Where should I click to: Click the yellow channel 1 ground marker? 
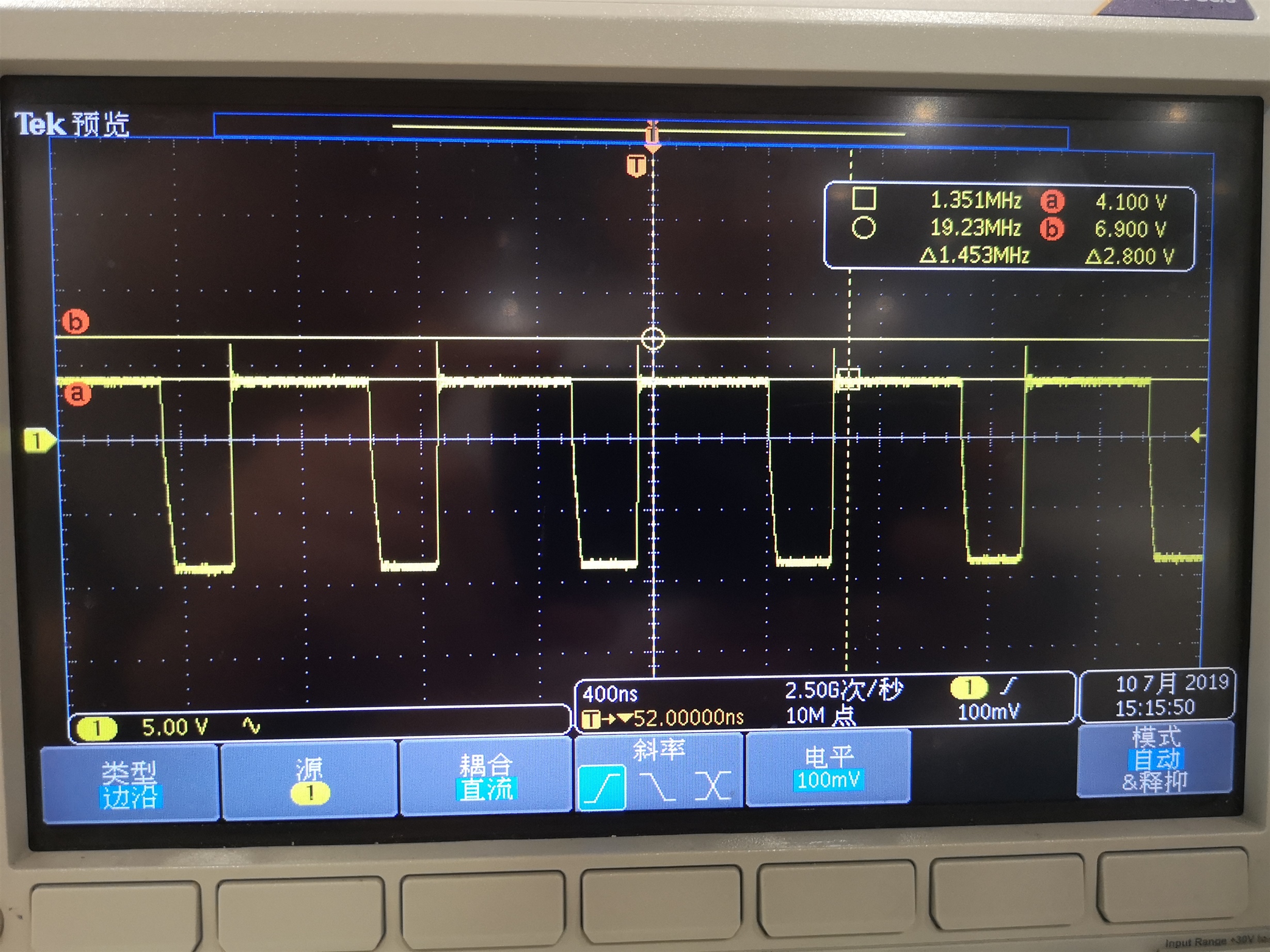[38, 441]
